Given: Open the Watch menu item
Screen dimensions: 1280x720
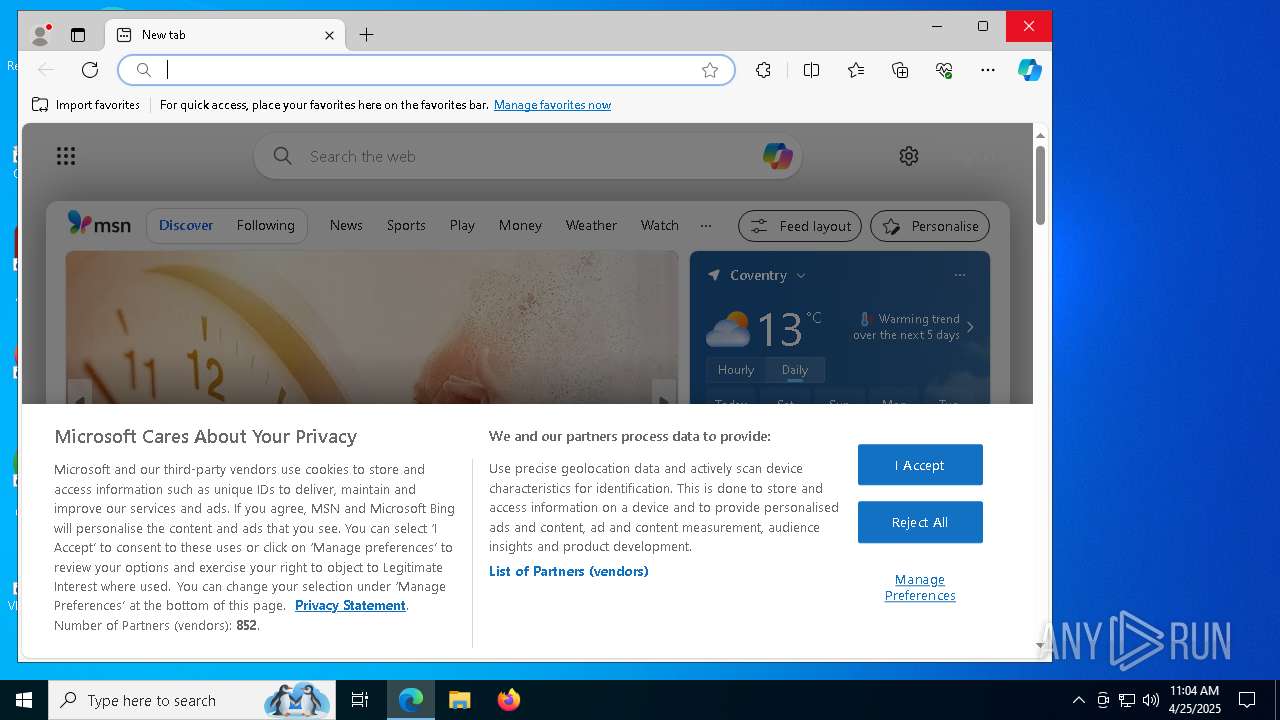Looking at the screenshot, I should pos(660,225).
